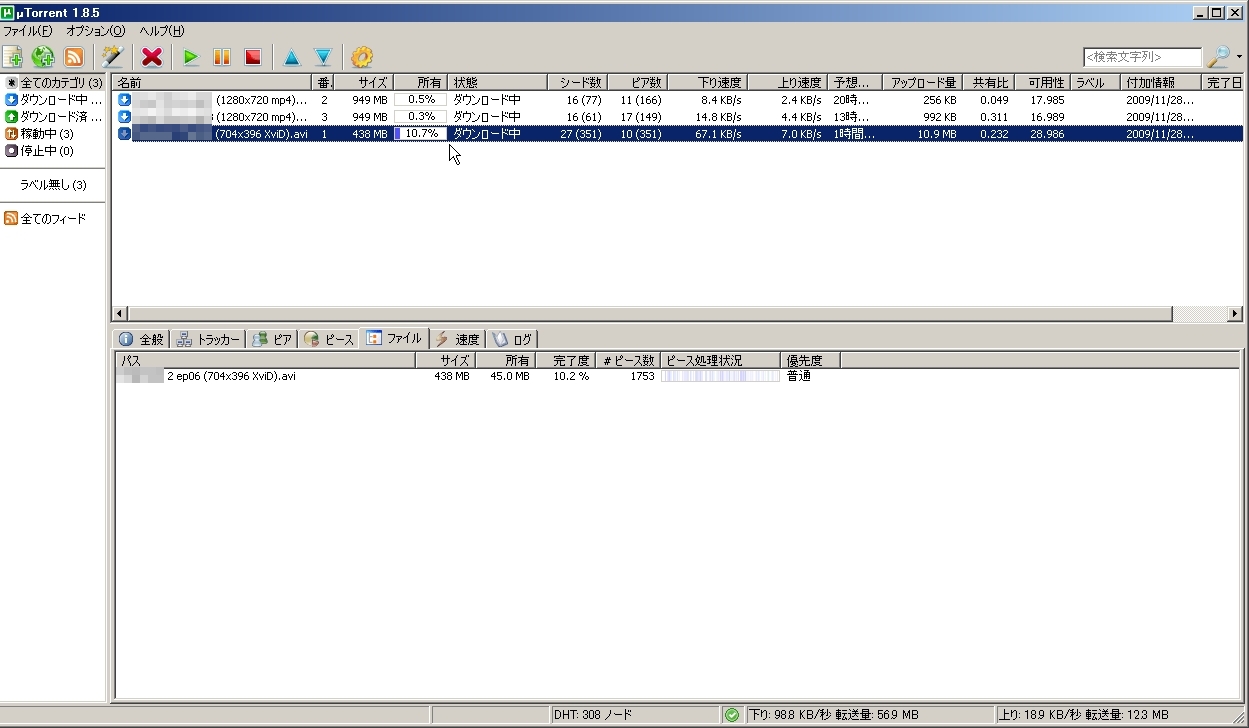Switch to the ピア tab

click(x=272, y=339)
